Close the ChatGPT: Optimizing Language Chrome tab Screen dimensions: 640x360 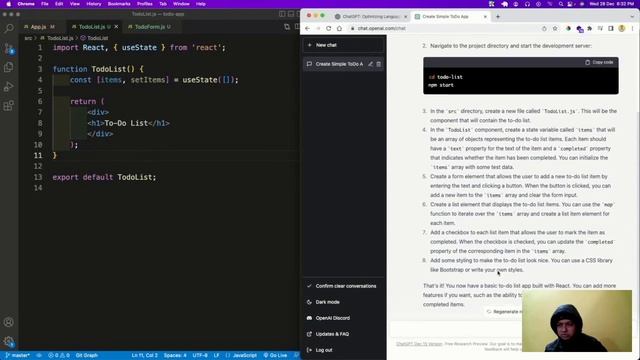[x=405, y=17]
